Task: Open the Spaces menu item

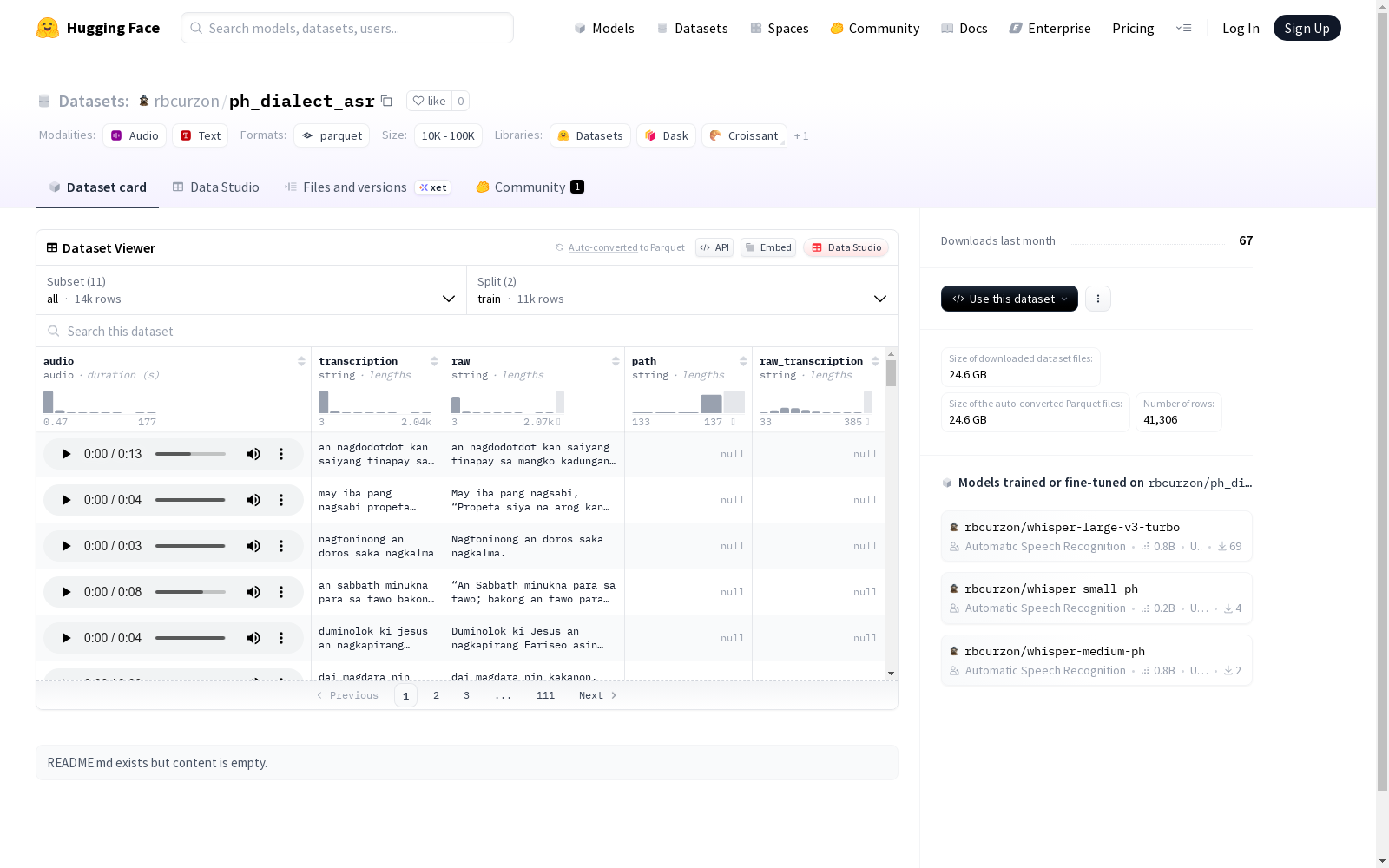Action: click(x=780, y=28)
